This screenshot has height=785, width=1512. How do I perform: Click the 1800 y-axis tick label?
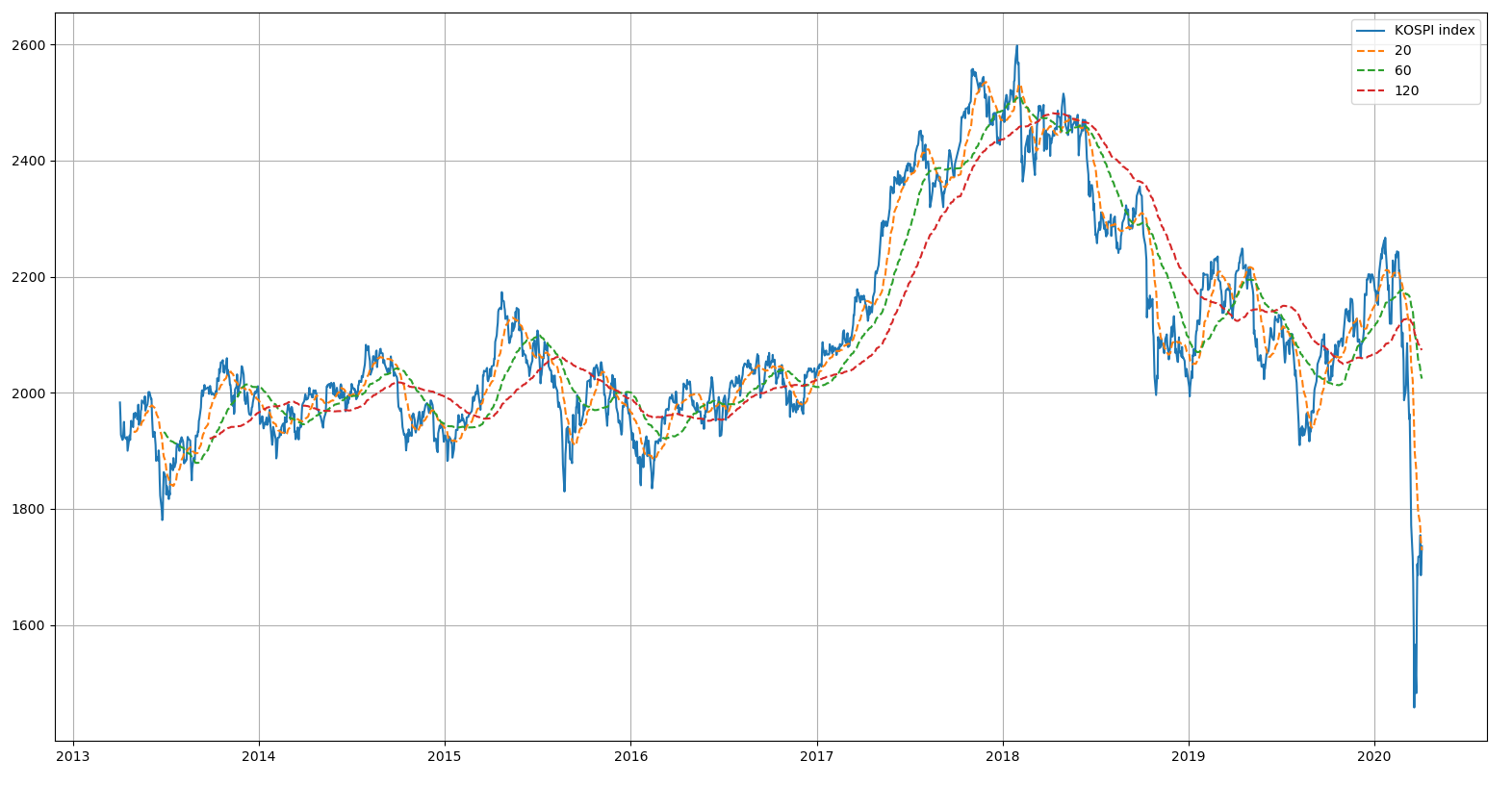pos(29,509)
